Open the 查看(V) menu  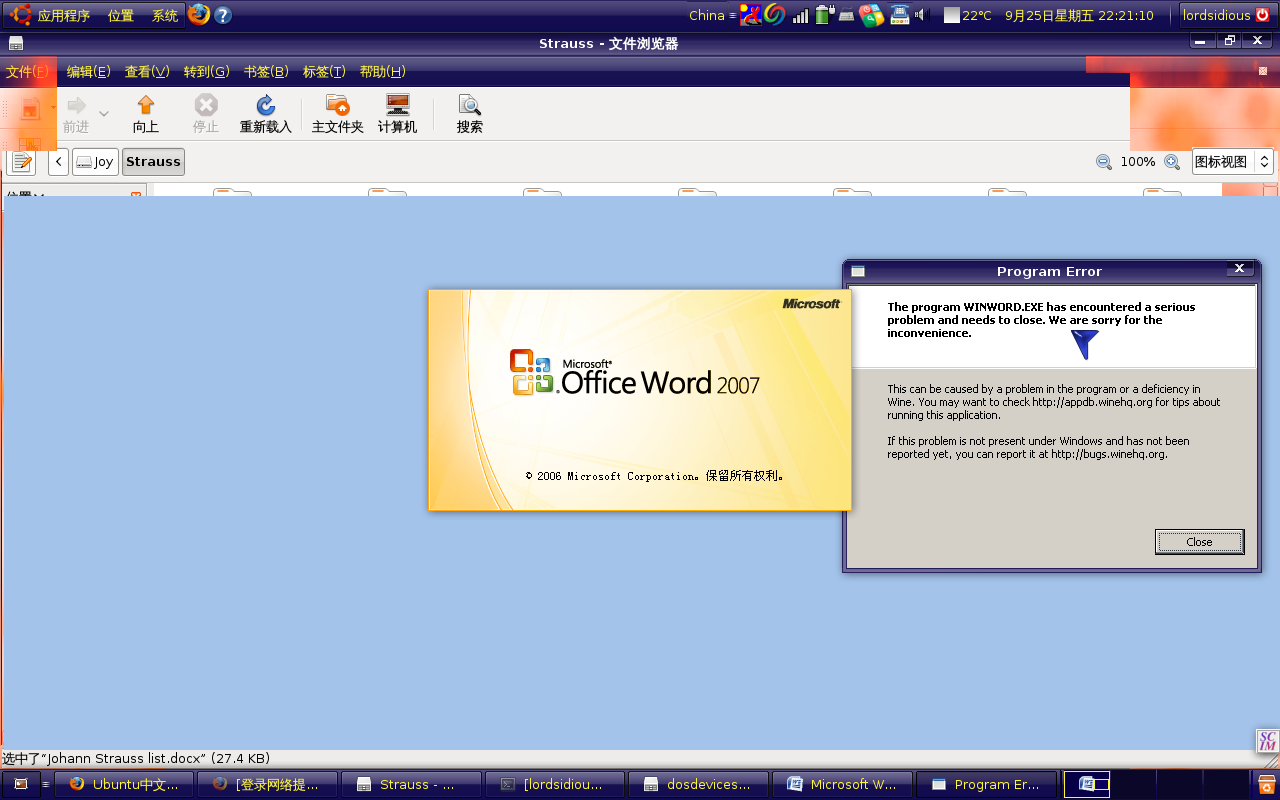pyautogui.click(x=147, y=72)
